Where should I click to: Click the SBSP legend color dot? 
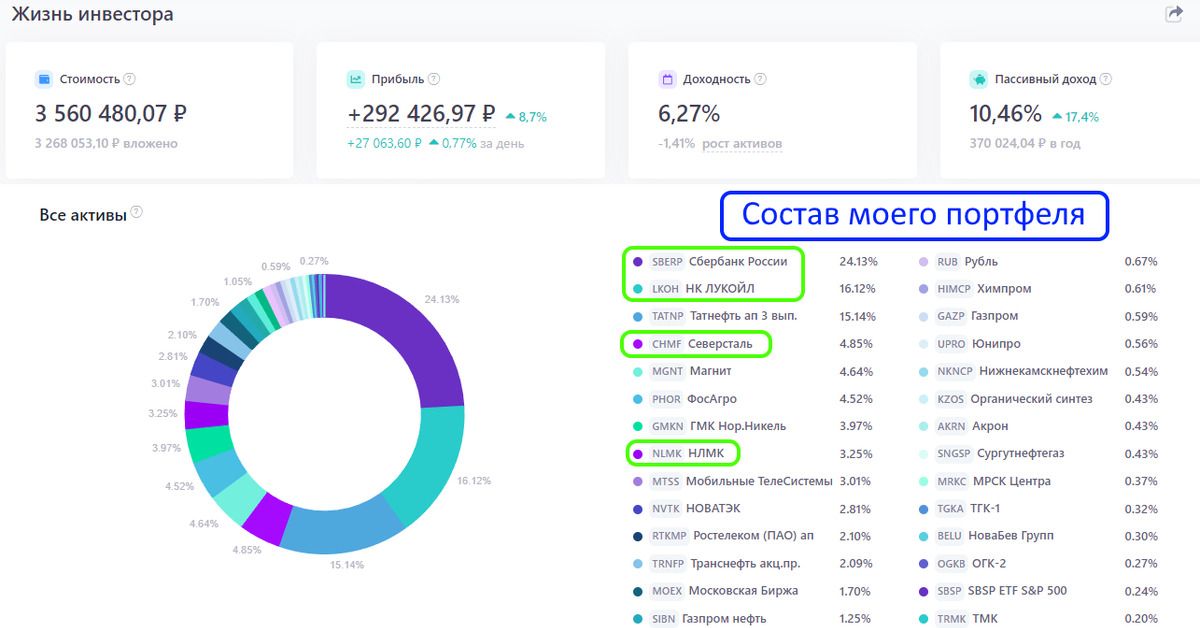[922, 591]
